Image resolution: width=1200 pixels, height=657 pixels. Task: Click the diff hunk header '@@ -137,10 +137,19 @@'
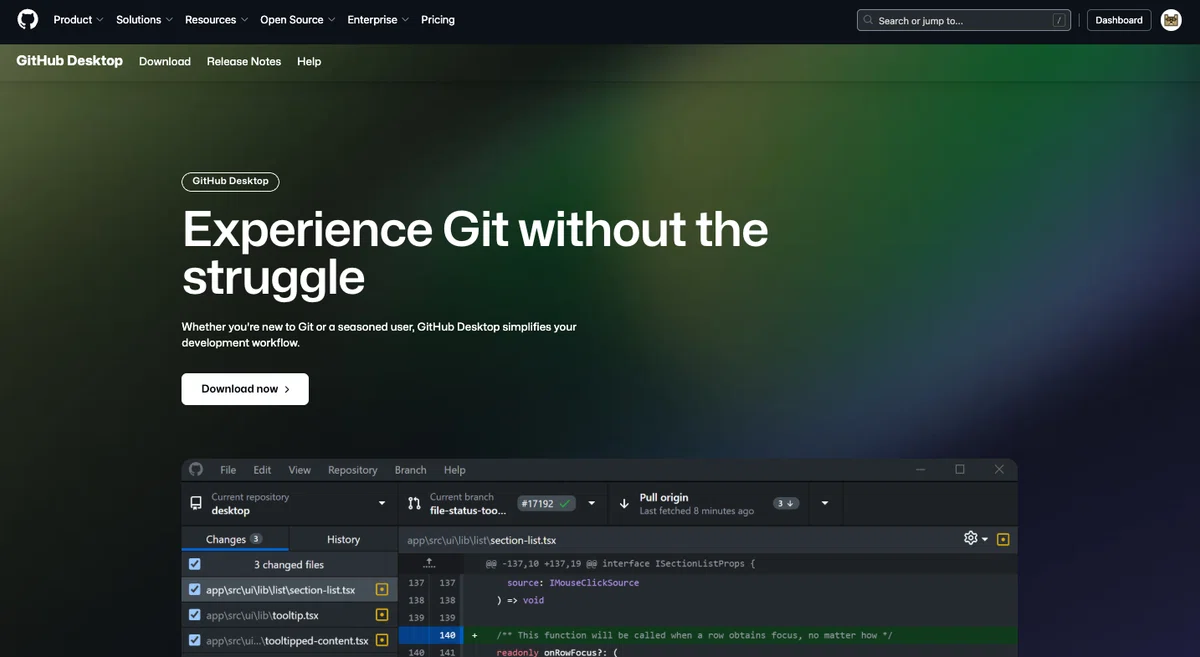620,563
